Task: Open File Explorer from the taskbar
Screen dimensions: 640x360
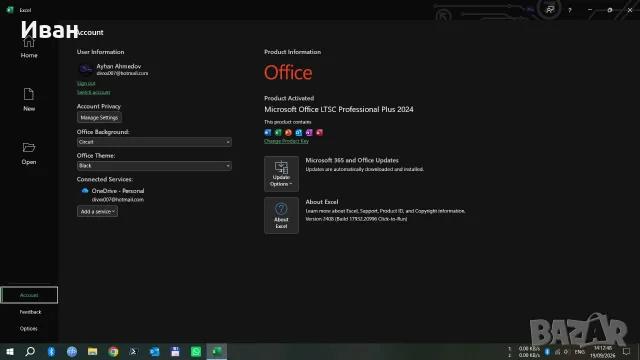Action: point(93,351)
